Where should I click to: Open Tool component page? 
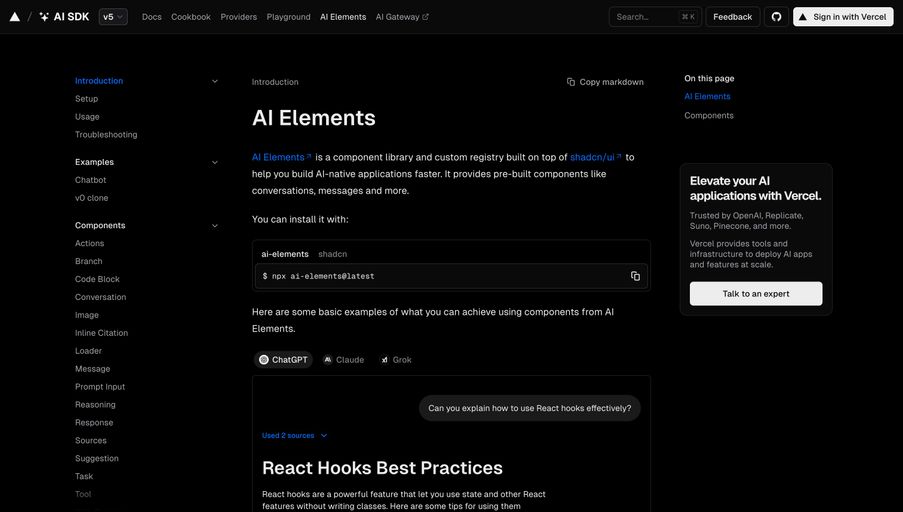click(x=83, y=494)
